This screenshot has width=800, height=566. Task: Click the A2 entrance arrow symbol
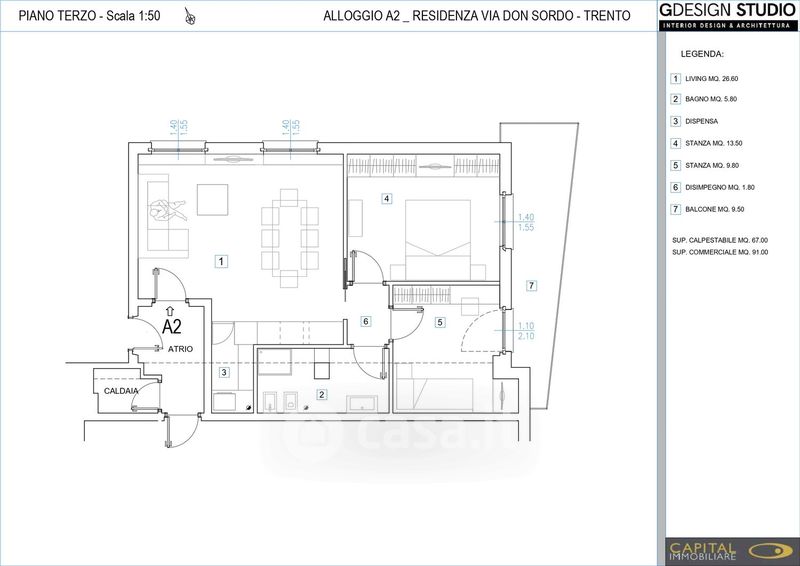(170, 310)
